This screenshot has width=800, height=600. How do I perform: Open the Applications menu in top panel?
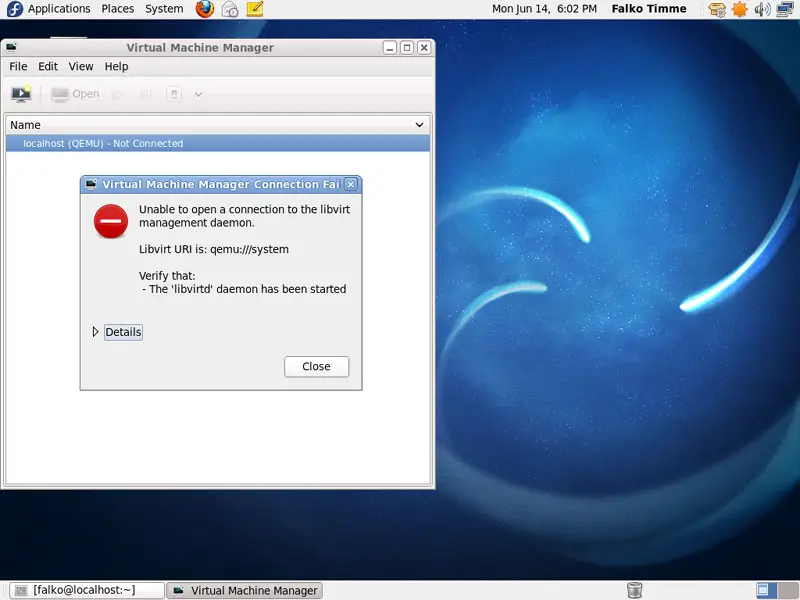59,9
